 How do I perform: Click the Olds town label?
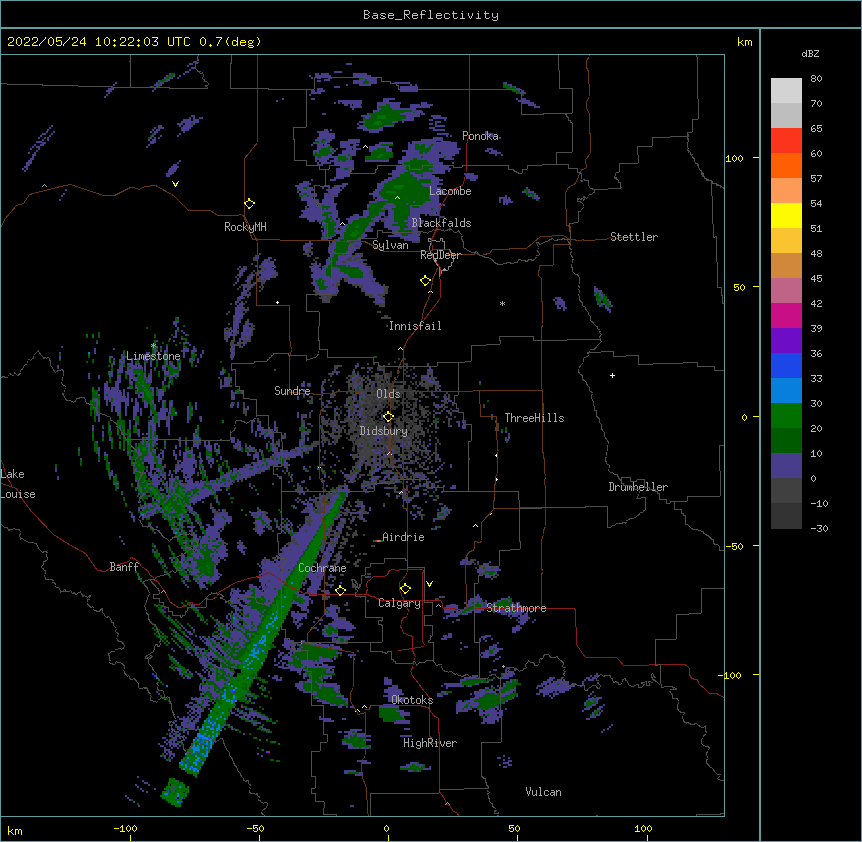(x=388, y=394)
